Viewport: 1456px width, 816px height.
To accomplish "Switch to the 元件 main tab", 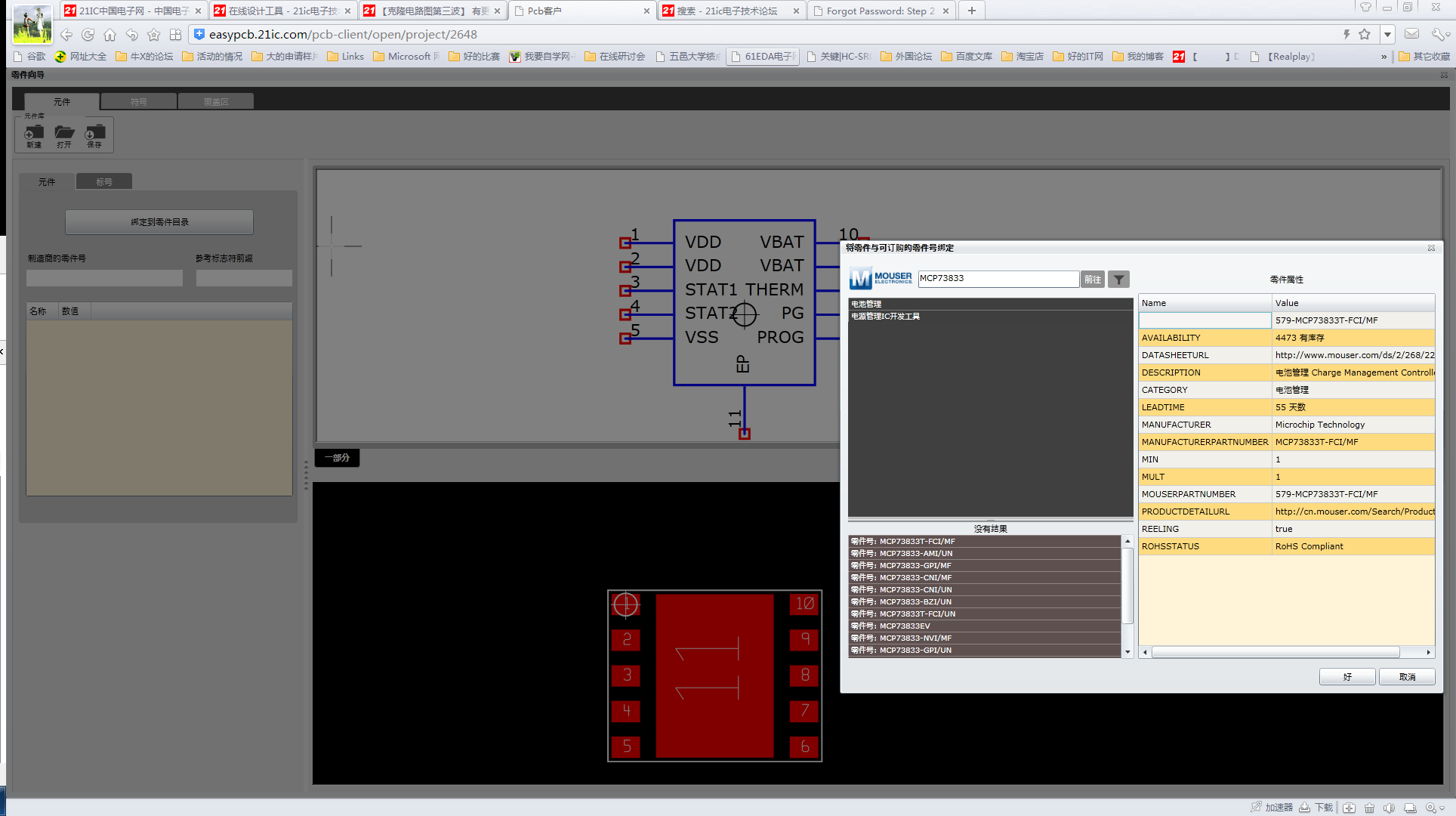I will pyautogui.click(x=62, y=101).
